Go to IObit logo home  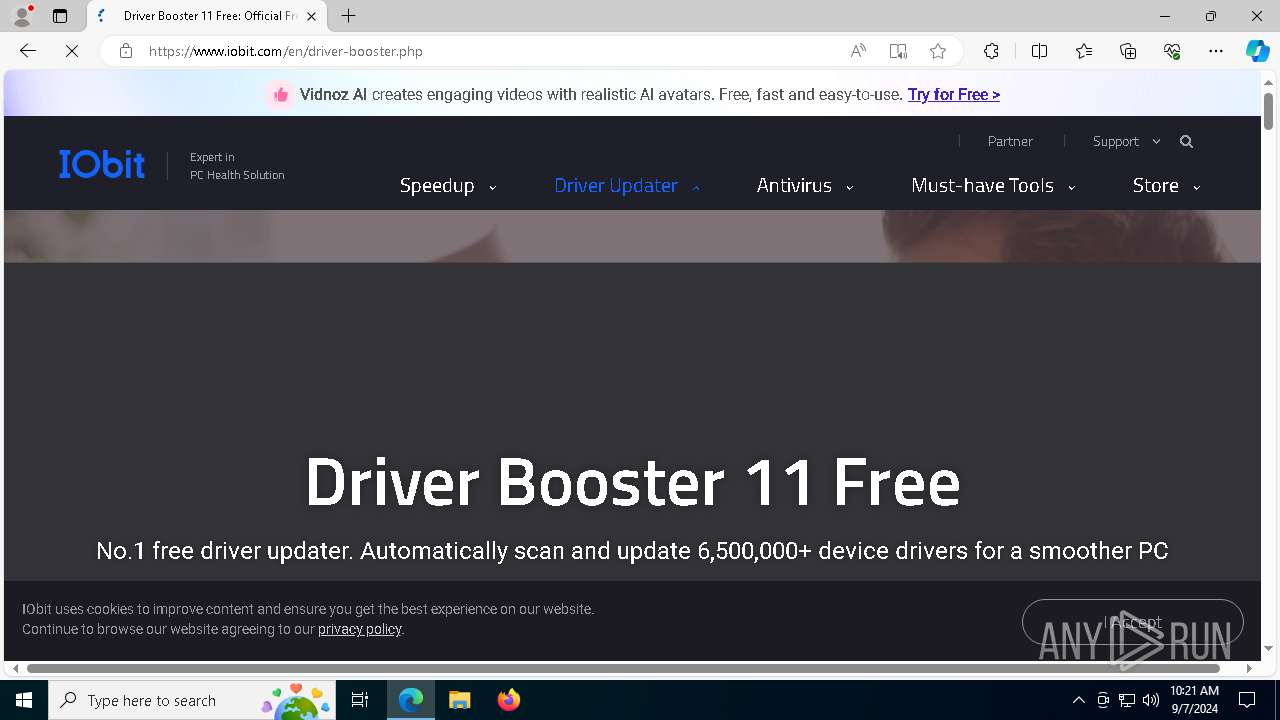tap(102, 164)
